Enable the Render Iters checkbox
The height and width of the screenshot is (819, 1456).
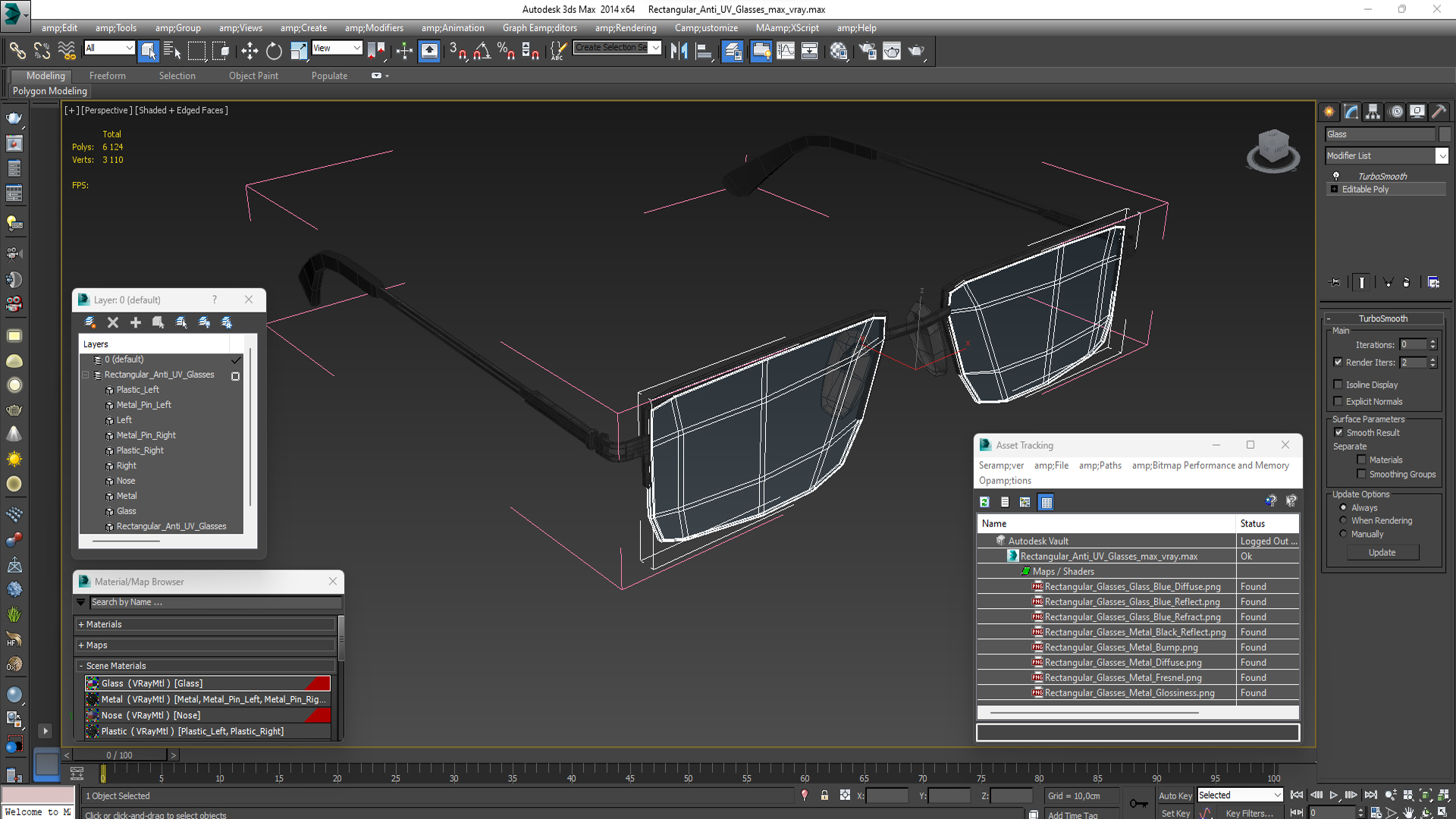point(1338,362)
